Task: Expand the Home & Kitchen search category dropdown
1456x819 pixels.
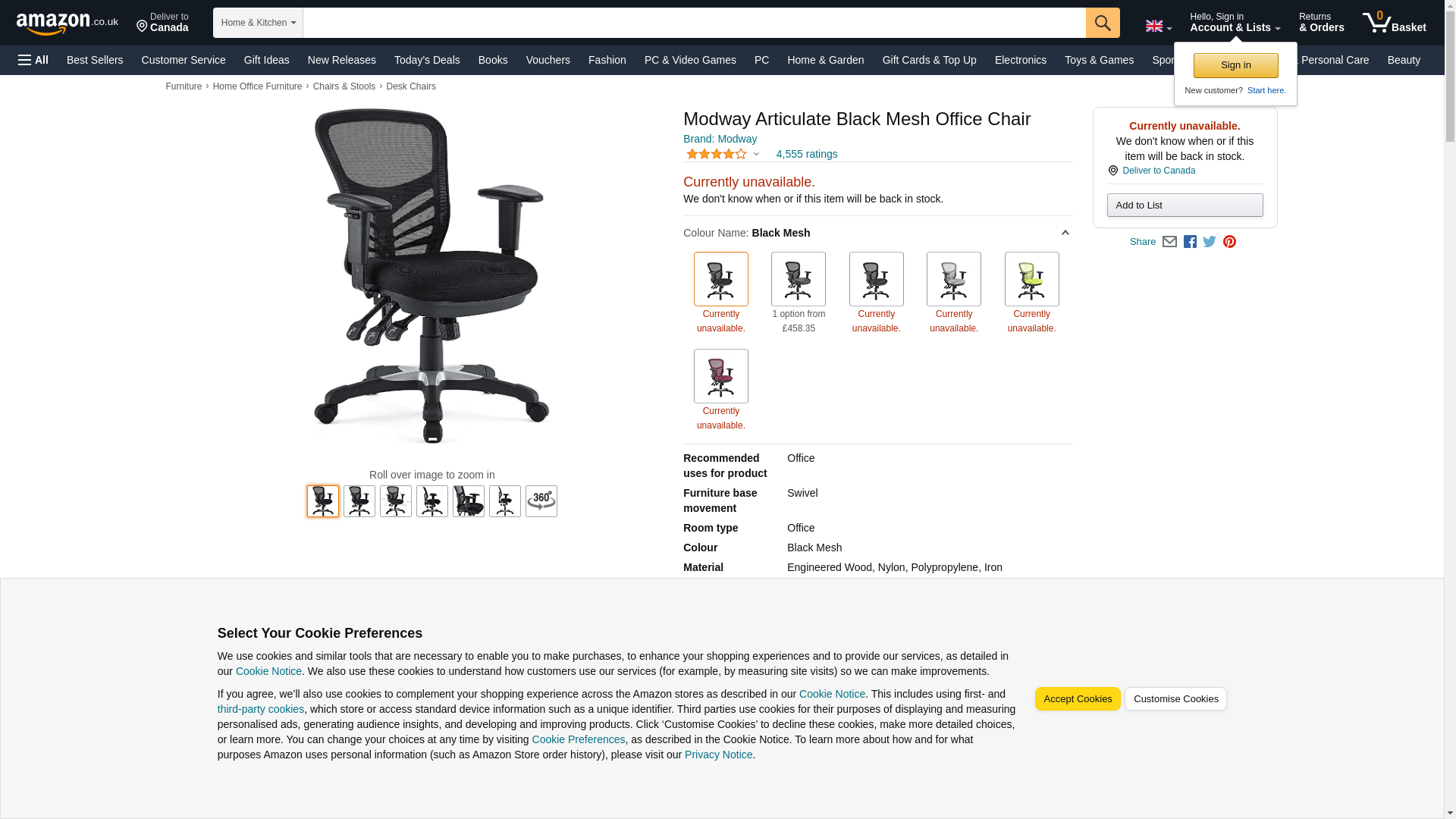Action: 258,23
